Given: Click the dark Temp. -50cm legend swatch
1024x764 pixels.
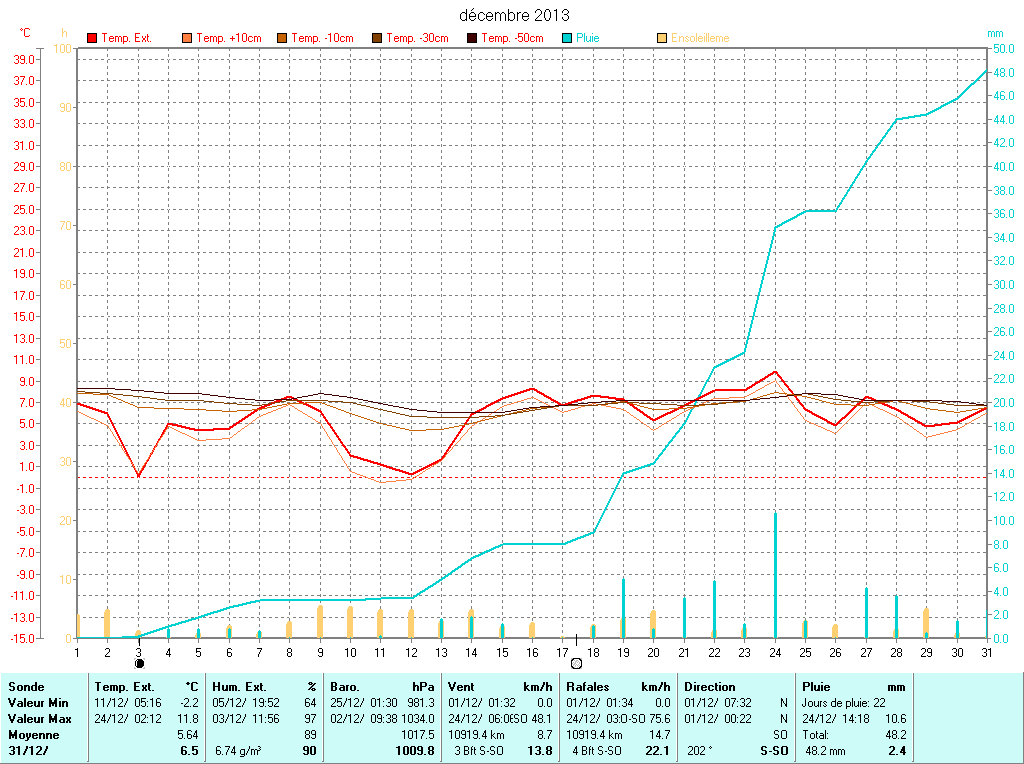Looking at the screenshot, I should click(x=472, y=38).
